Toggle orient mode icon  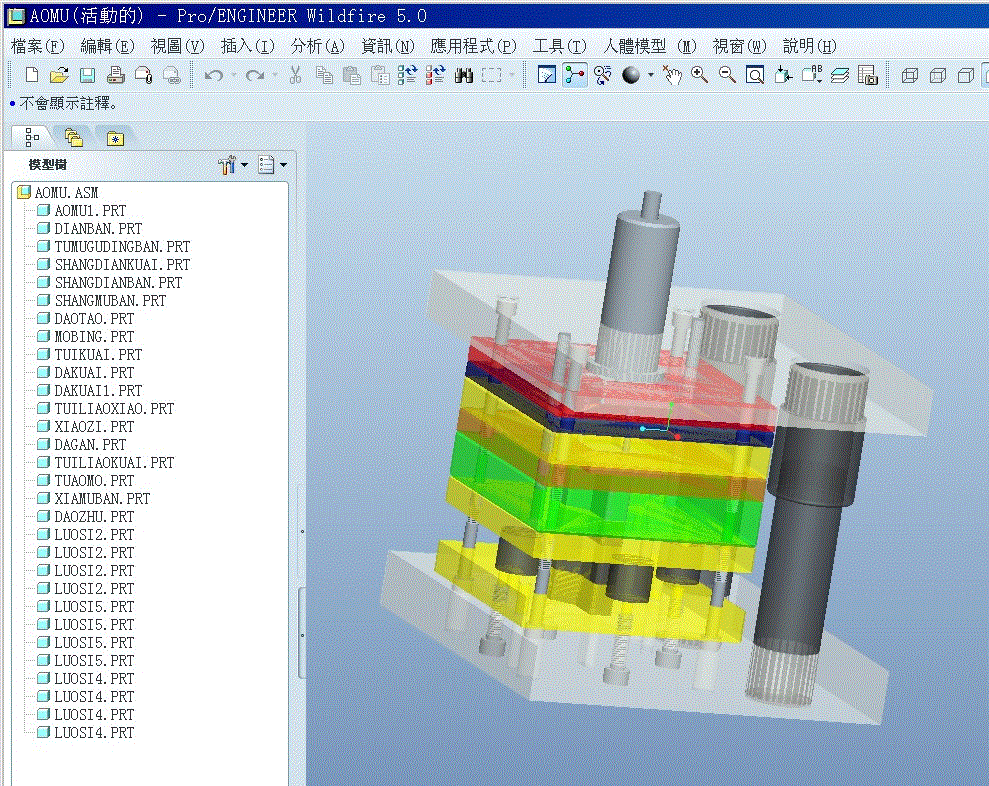pyautogui.click(x=603, y=75)
